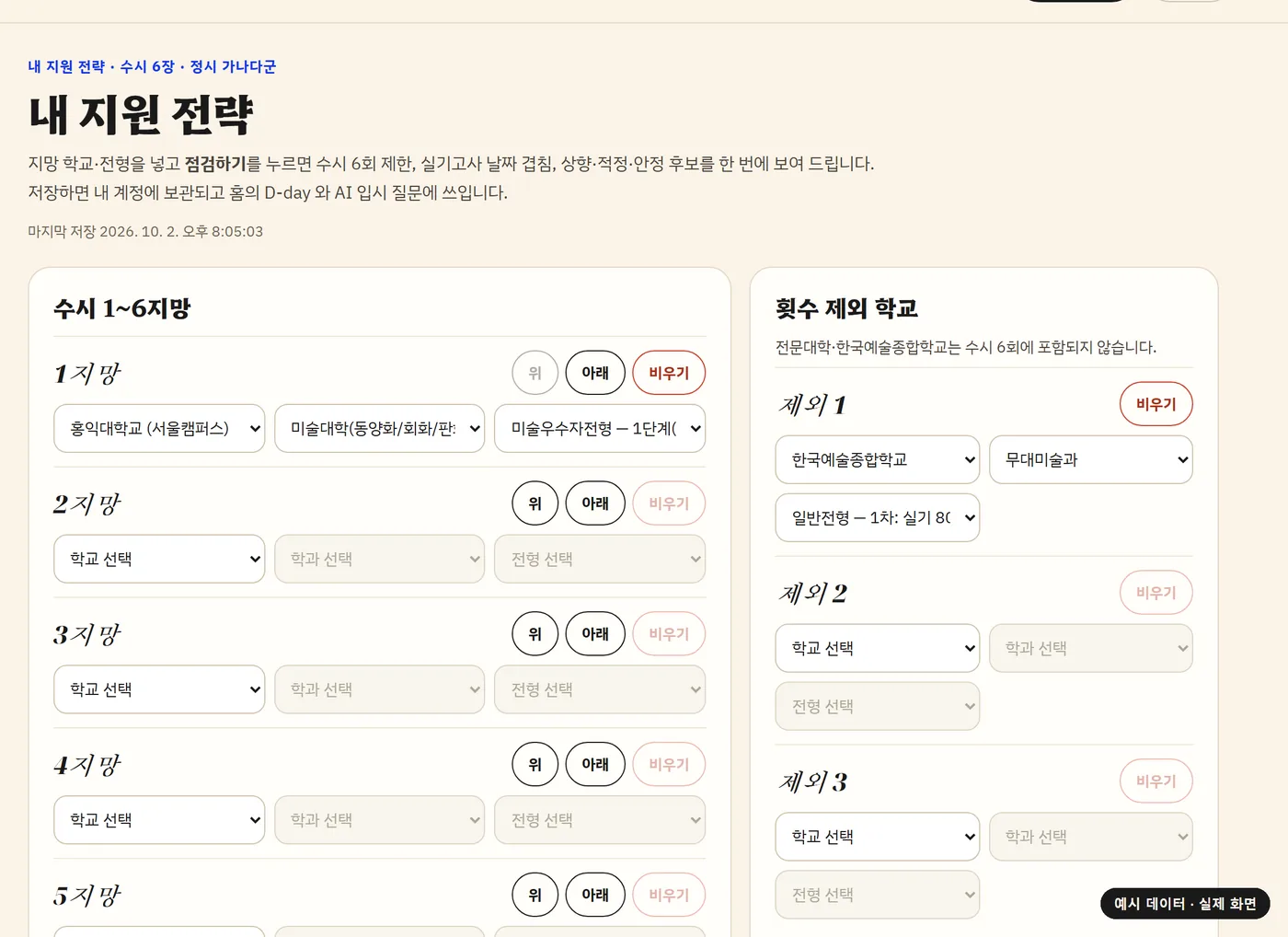Click the 위 button for 3지망
The height and width of the screenshot is (937, 1288).
(x=535, y=634)
